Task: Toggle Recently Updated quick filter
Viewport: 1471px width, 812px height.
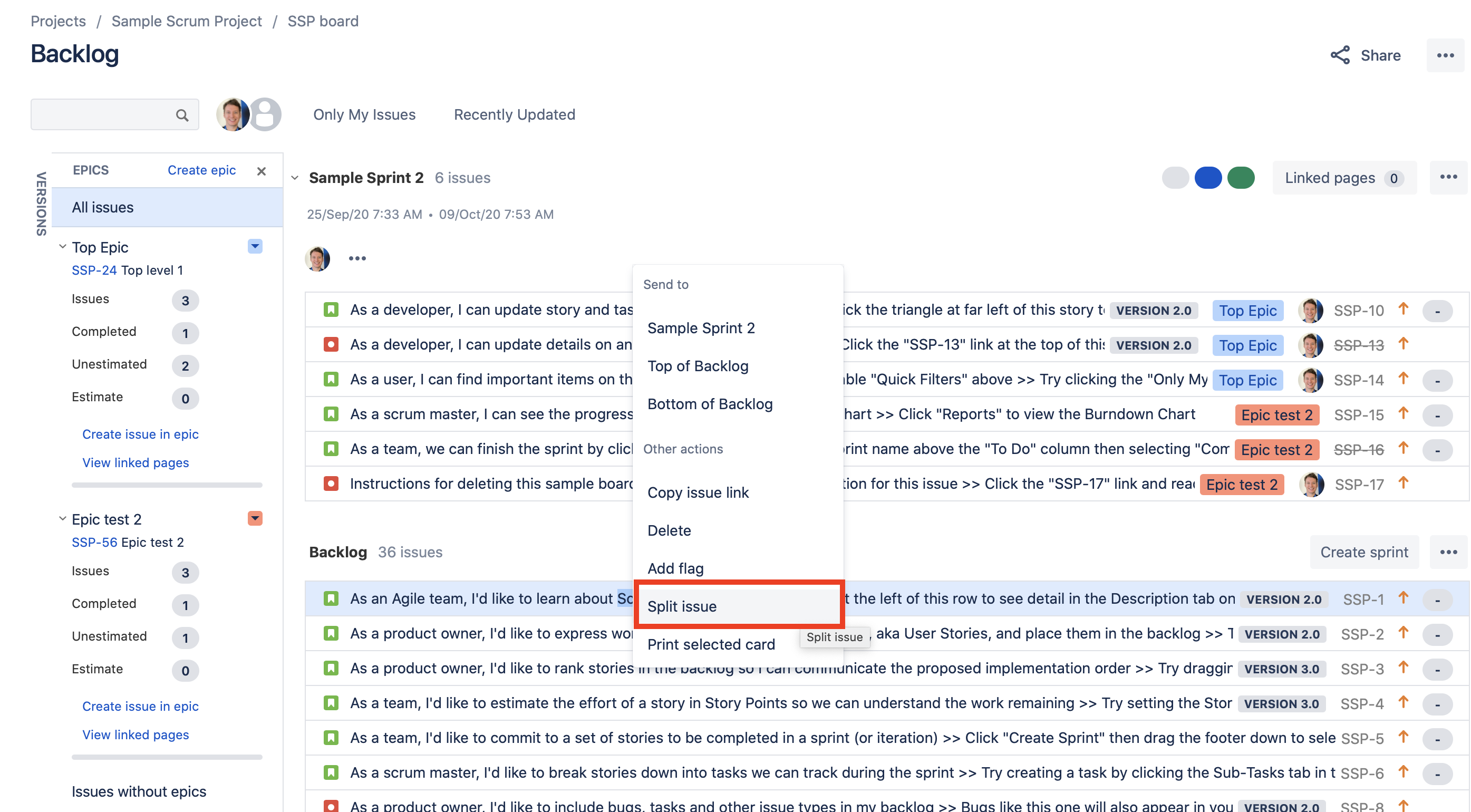Action: (x=514, y=115)
